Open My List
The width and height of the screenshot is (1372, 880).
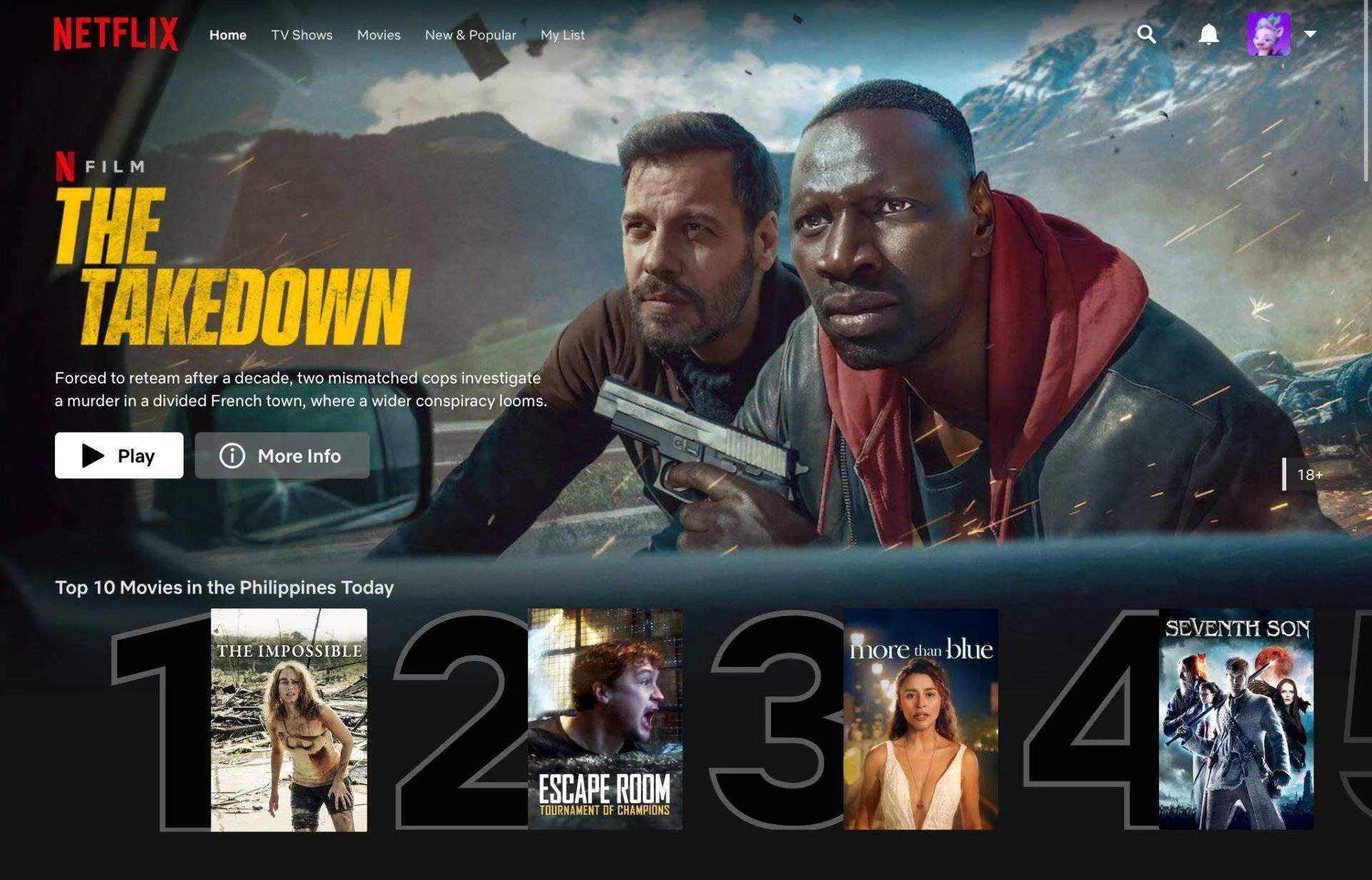click(562, 35)
